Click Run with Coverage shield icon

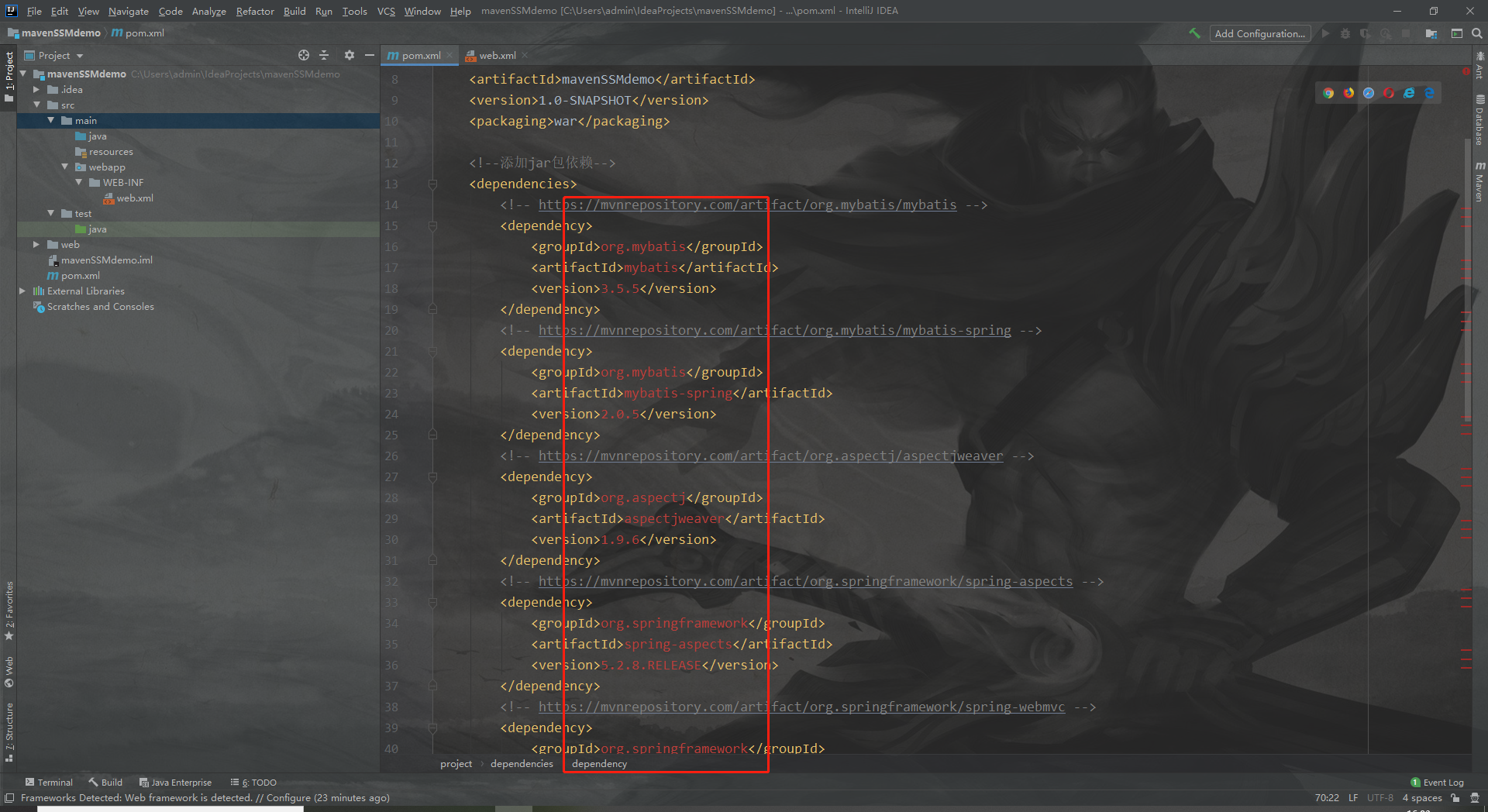tap(1365, 33)
